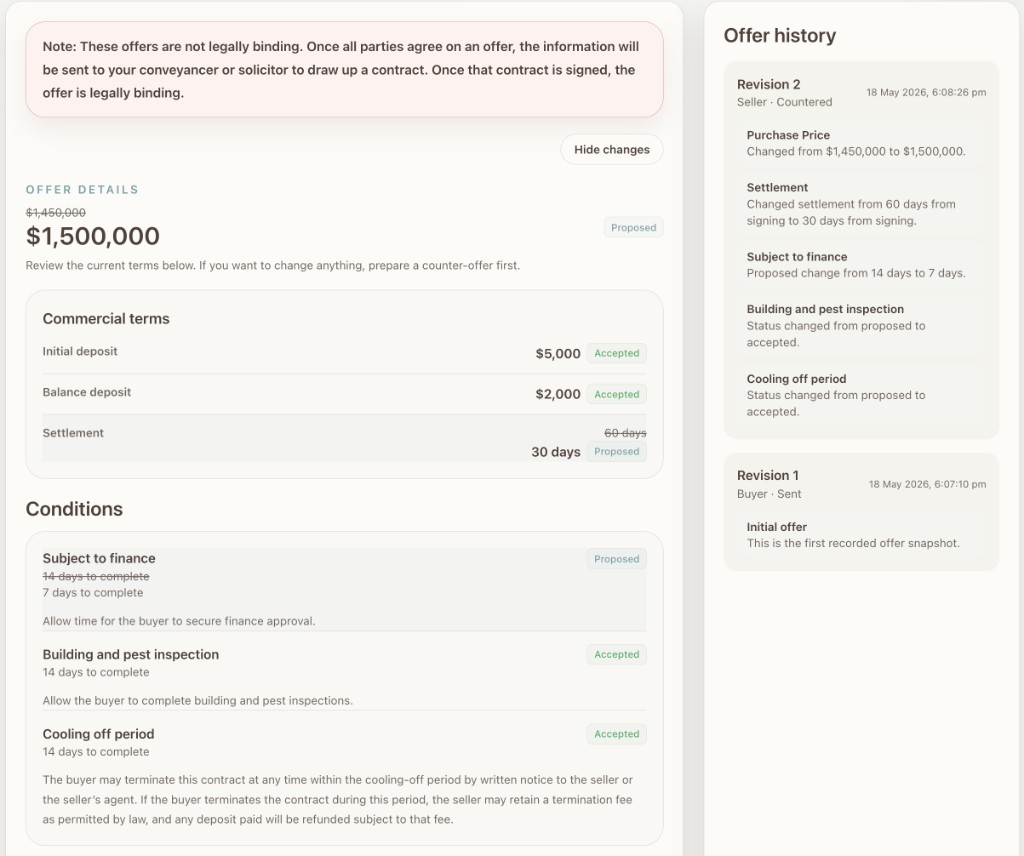Screen dimensions: 1024x856
Task: Click the Accepted badge for Balance deposit
Action: tap(616, 394)
